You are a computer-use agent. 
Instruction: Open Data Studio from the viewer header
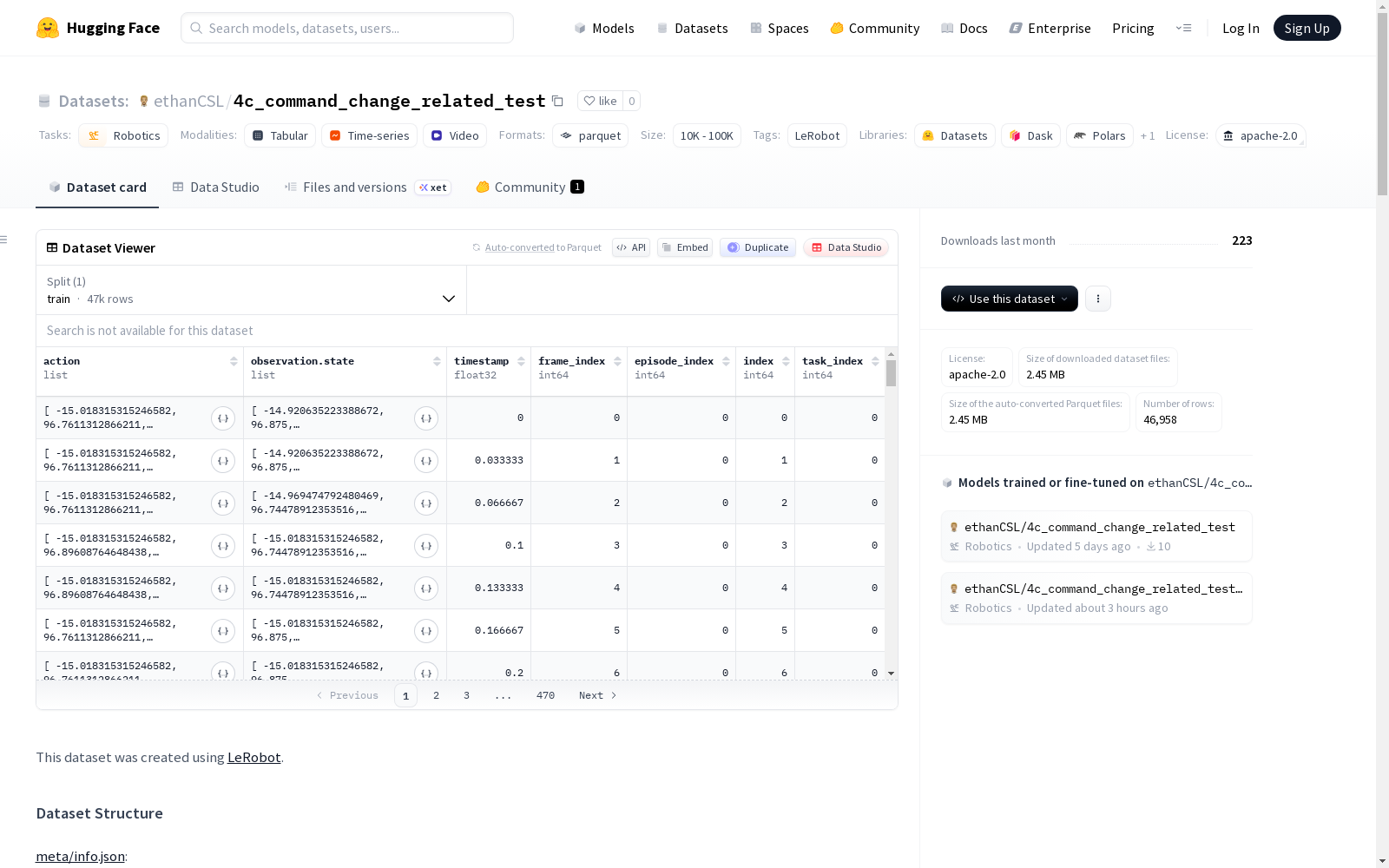click(x=846, y=247)
